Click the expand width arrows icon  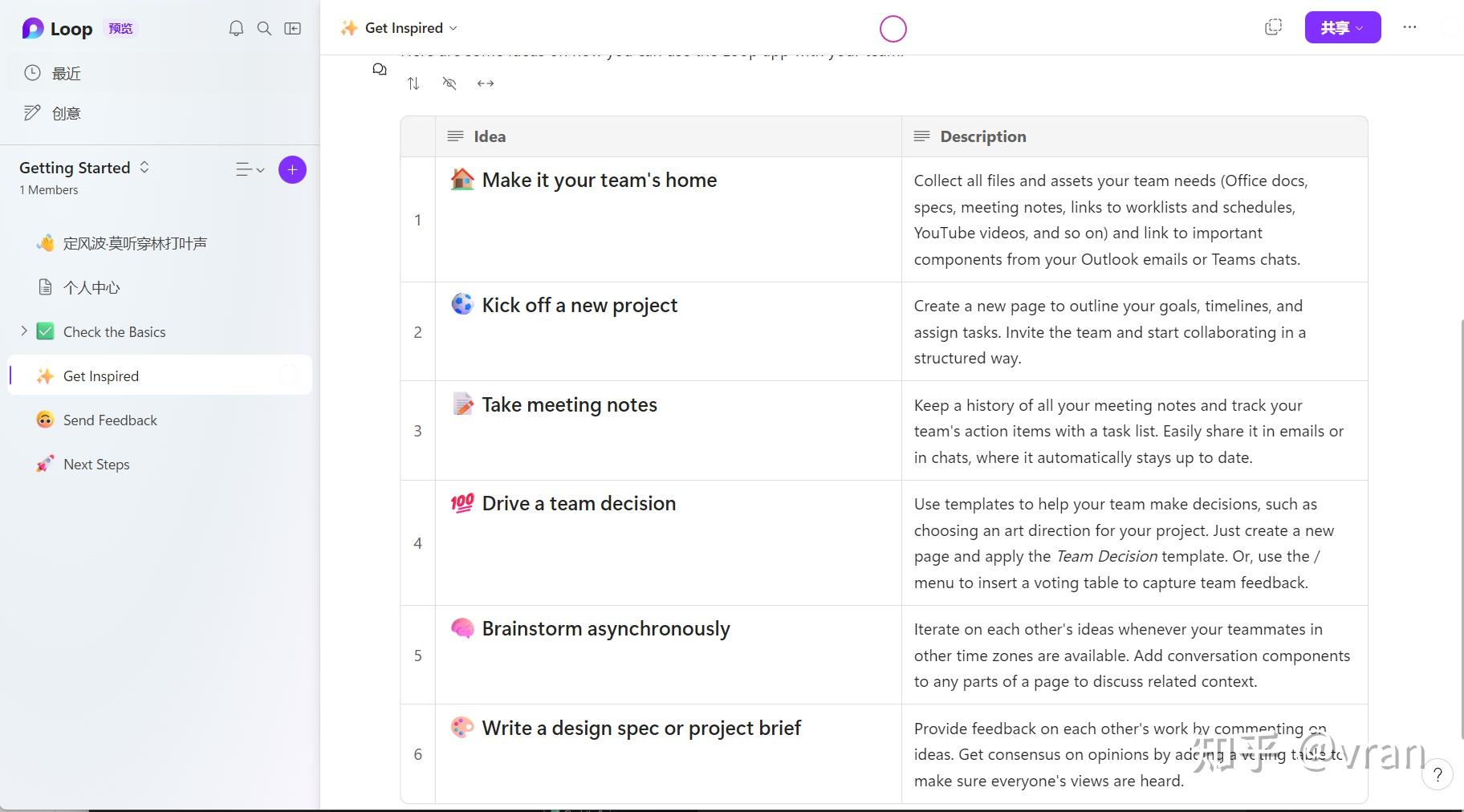click(x=486, y=83)
